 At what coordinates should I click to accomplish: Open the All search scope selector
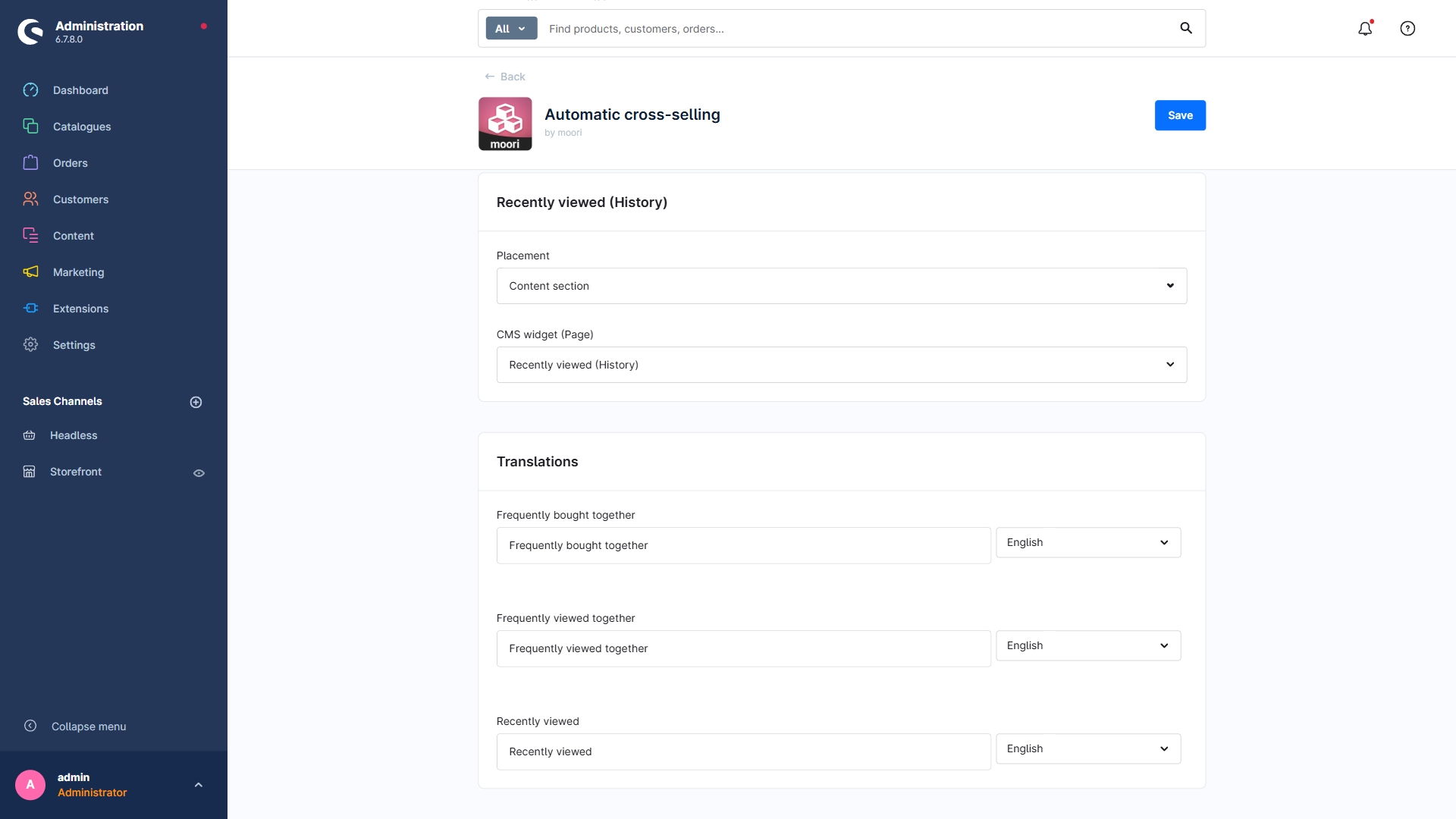(510, 28)
